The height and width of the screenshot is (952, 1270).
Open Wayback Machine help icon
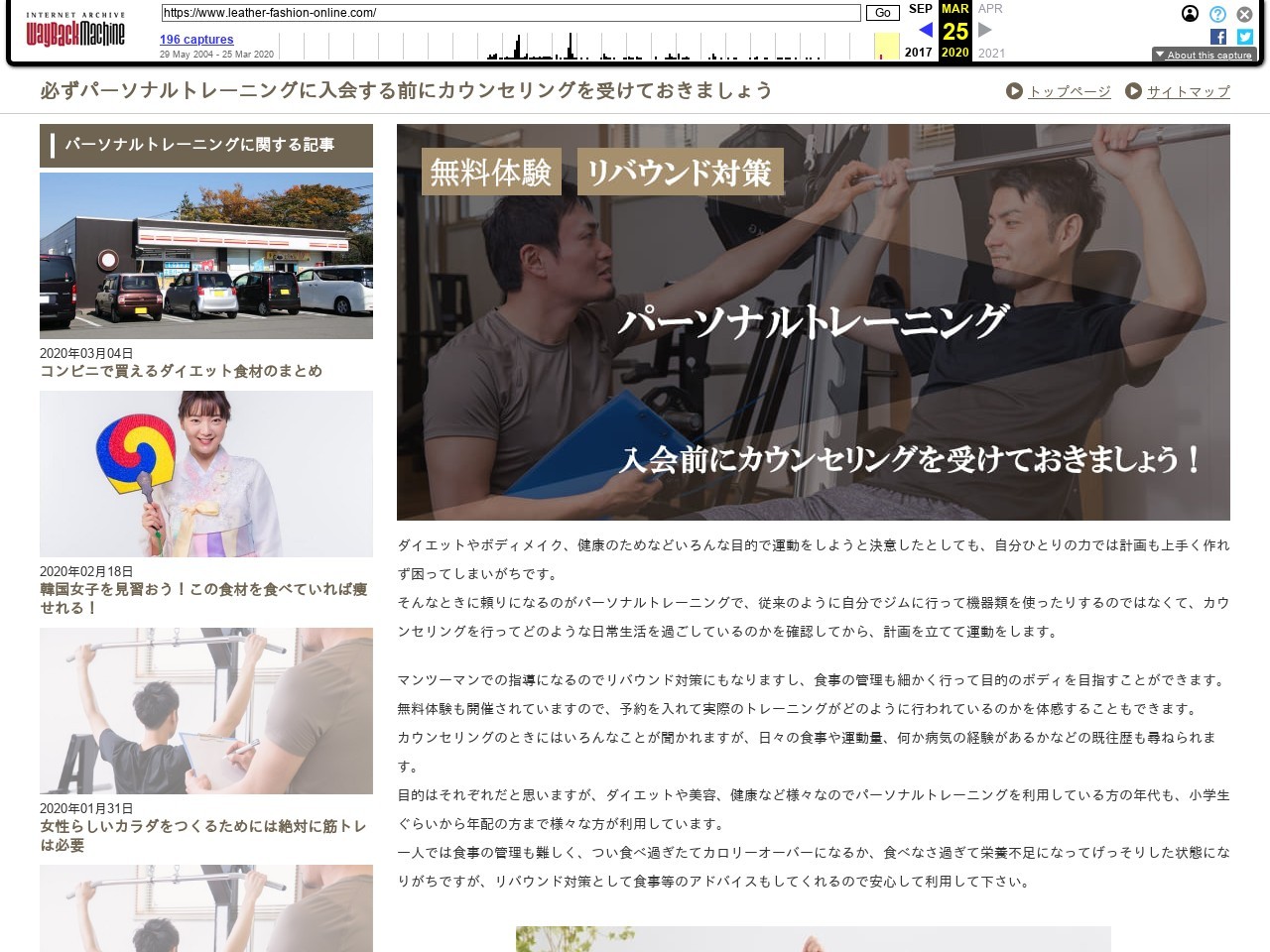(x=1217, y=14)
